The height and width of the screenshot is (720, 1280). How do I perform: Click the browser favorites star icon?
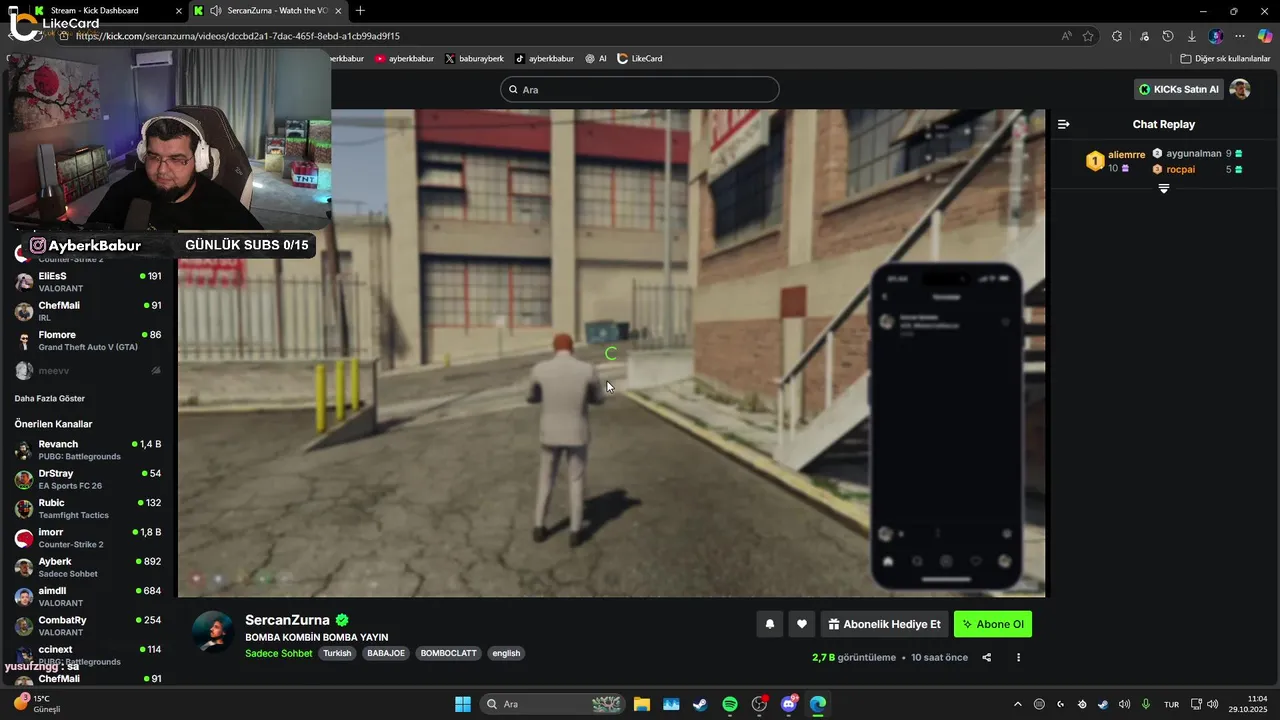point(1088,36)
